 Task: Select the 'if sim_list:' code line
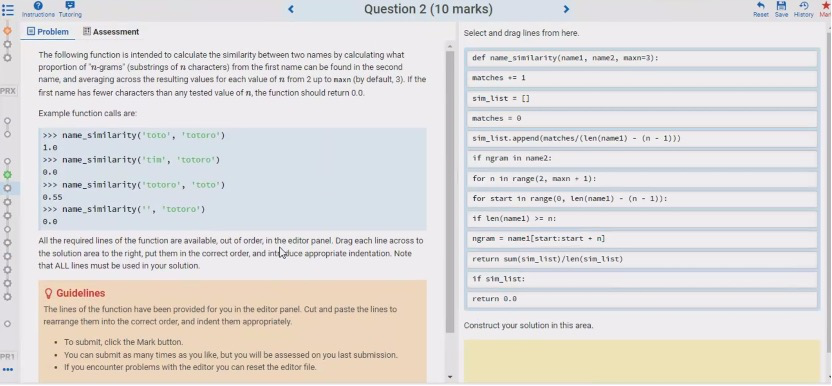point(642,279)
